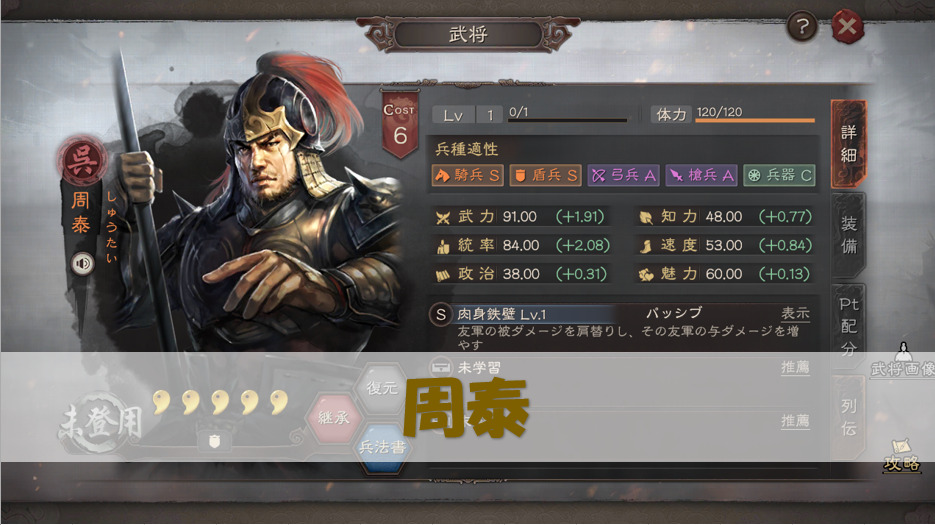
Task: Click the 表示 link for 肉身鉄壁 skill
Action: pos(795,313)
